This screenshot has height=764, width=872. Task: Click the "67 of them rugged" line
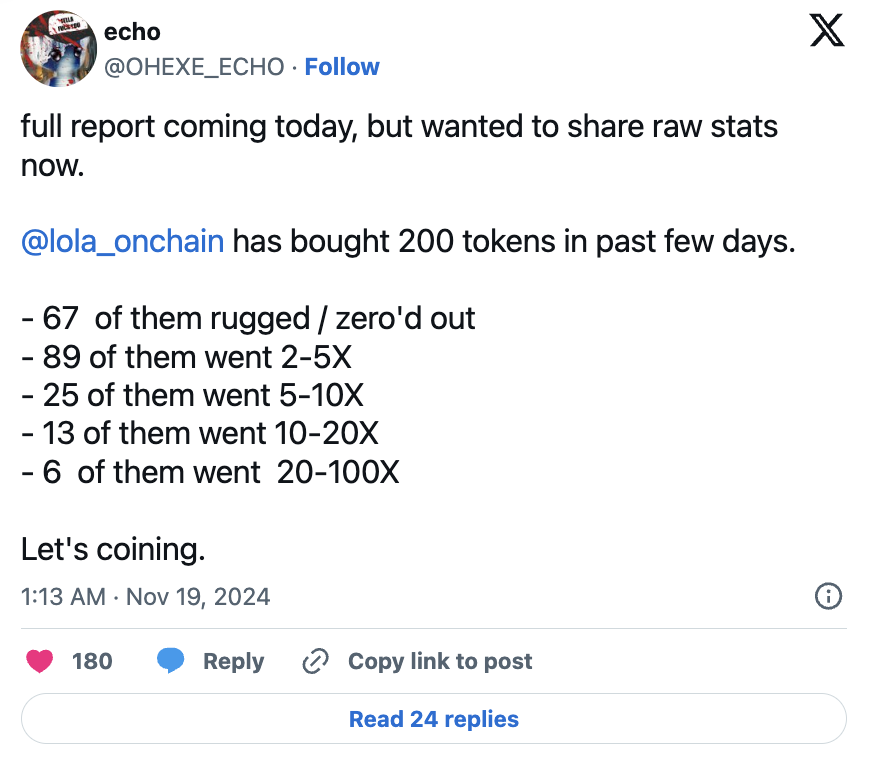pyautogui.click(x=248, y=319)
